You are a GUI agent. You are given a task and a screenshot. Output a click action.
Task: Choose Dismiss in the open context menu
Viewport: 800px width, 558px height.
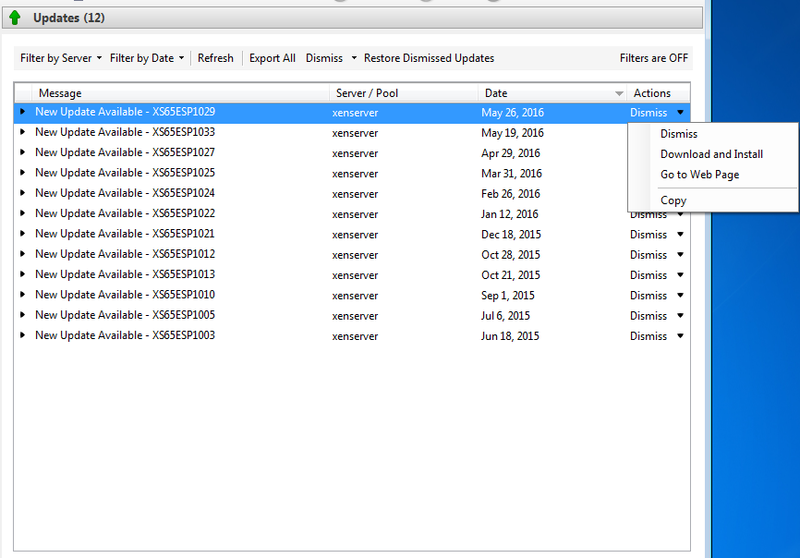679,133
